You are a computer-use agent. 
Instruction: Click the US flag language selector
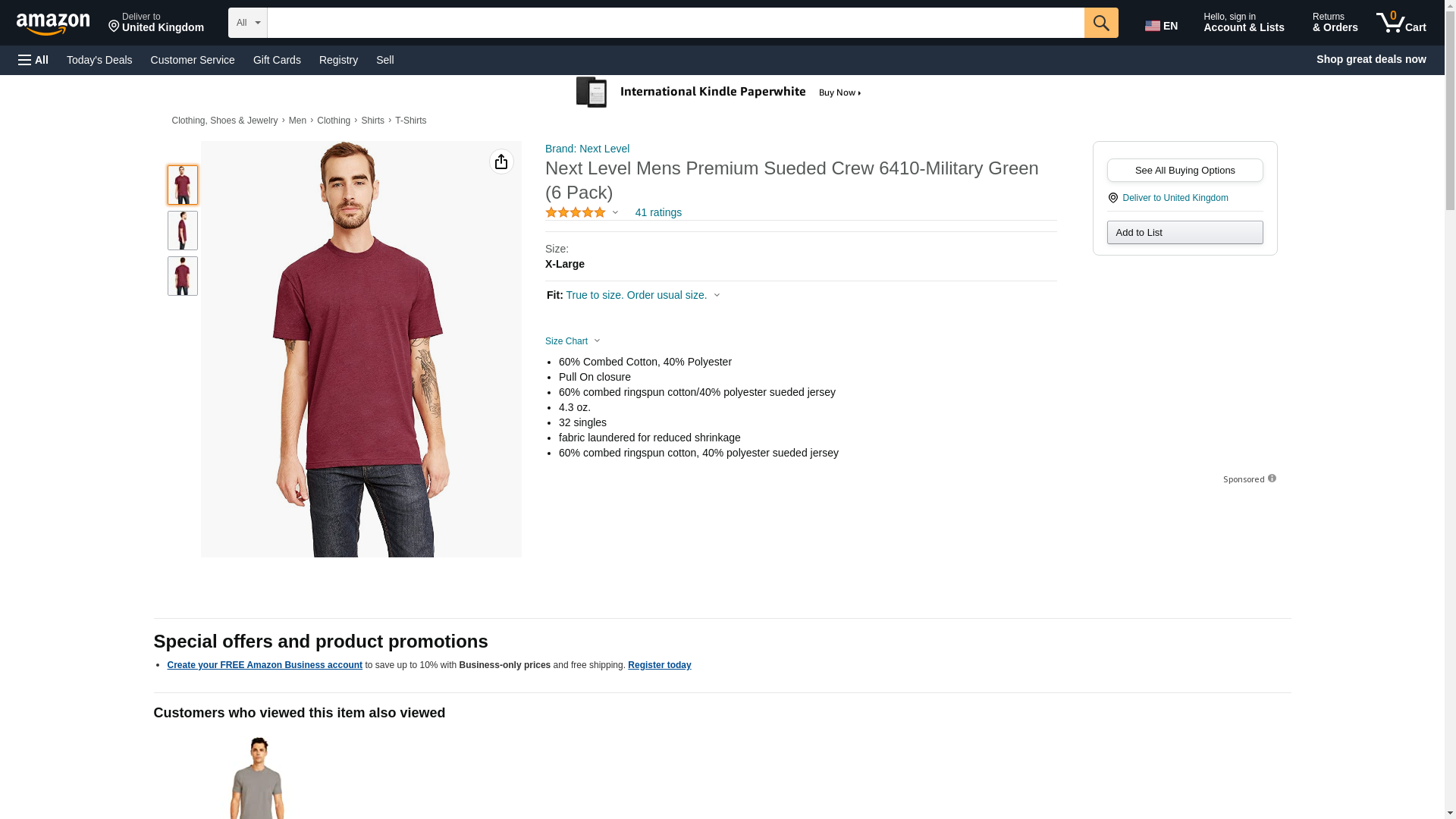(x=1161, y=26)
